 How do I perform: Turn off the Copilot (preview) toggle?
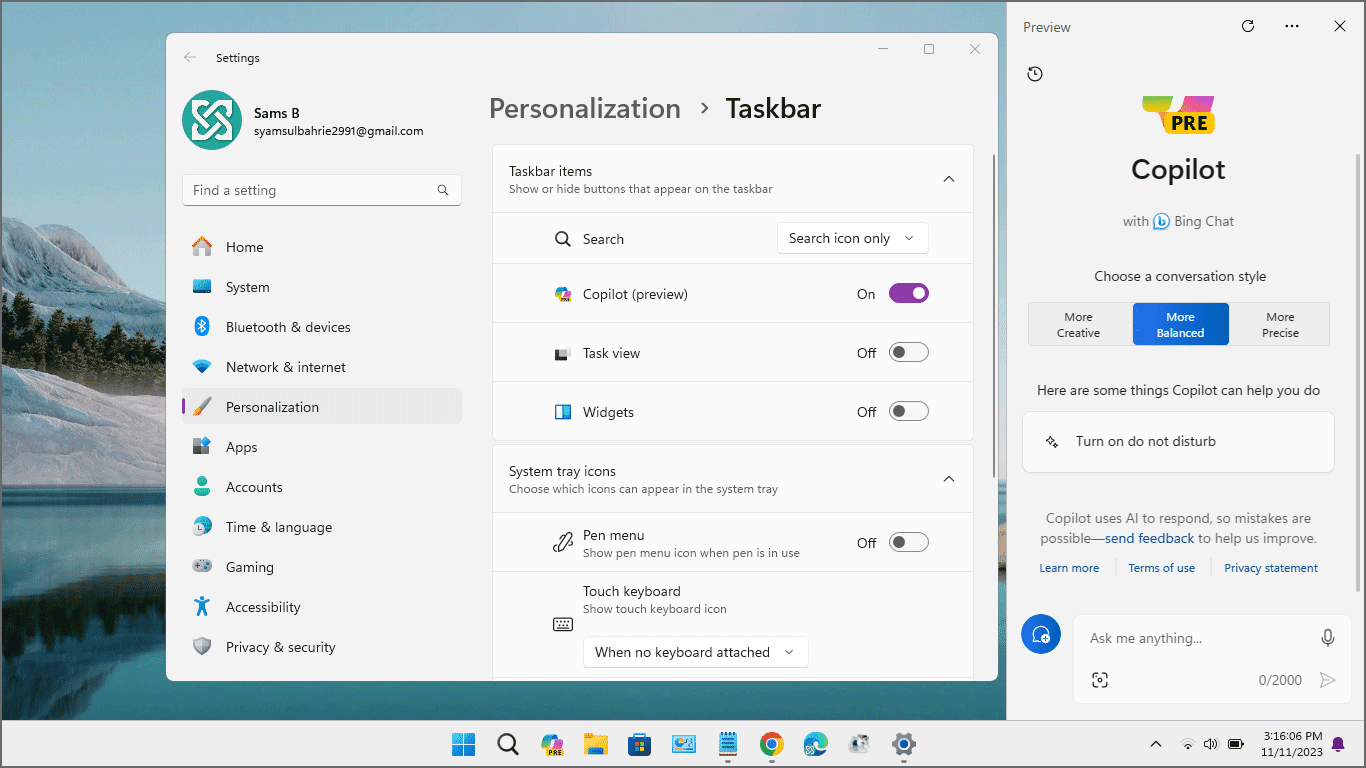tap(909, 293)
